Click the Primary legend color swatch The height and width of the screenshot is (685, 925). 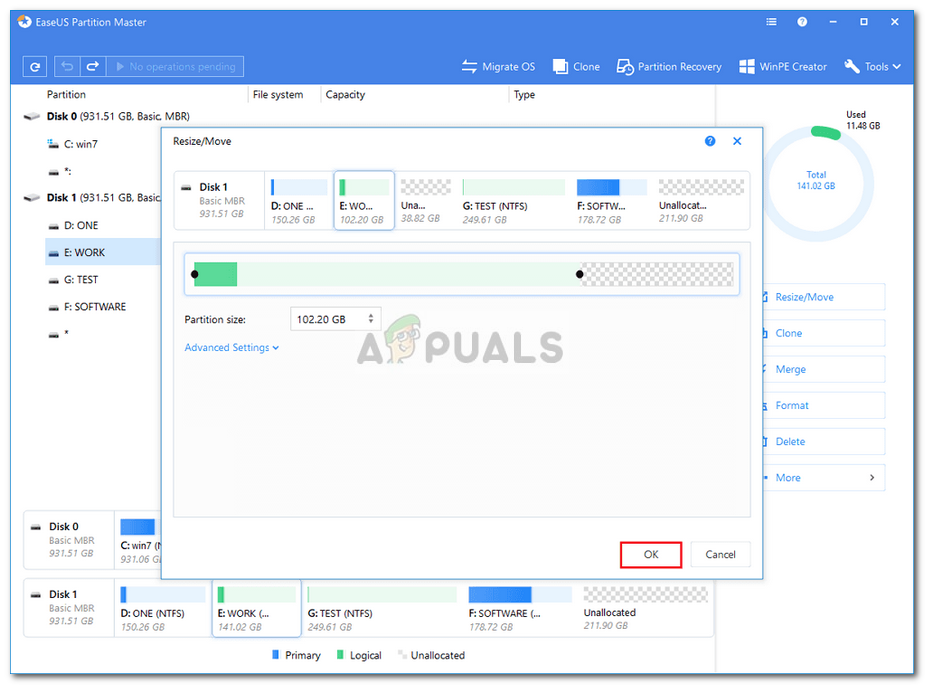pyautogui.click(x=275, y=654)
